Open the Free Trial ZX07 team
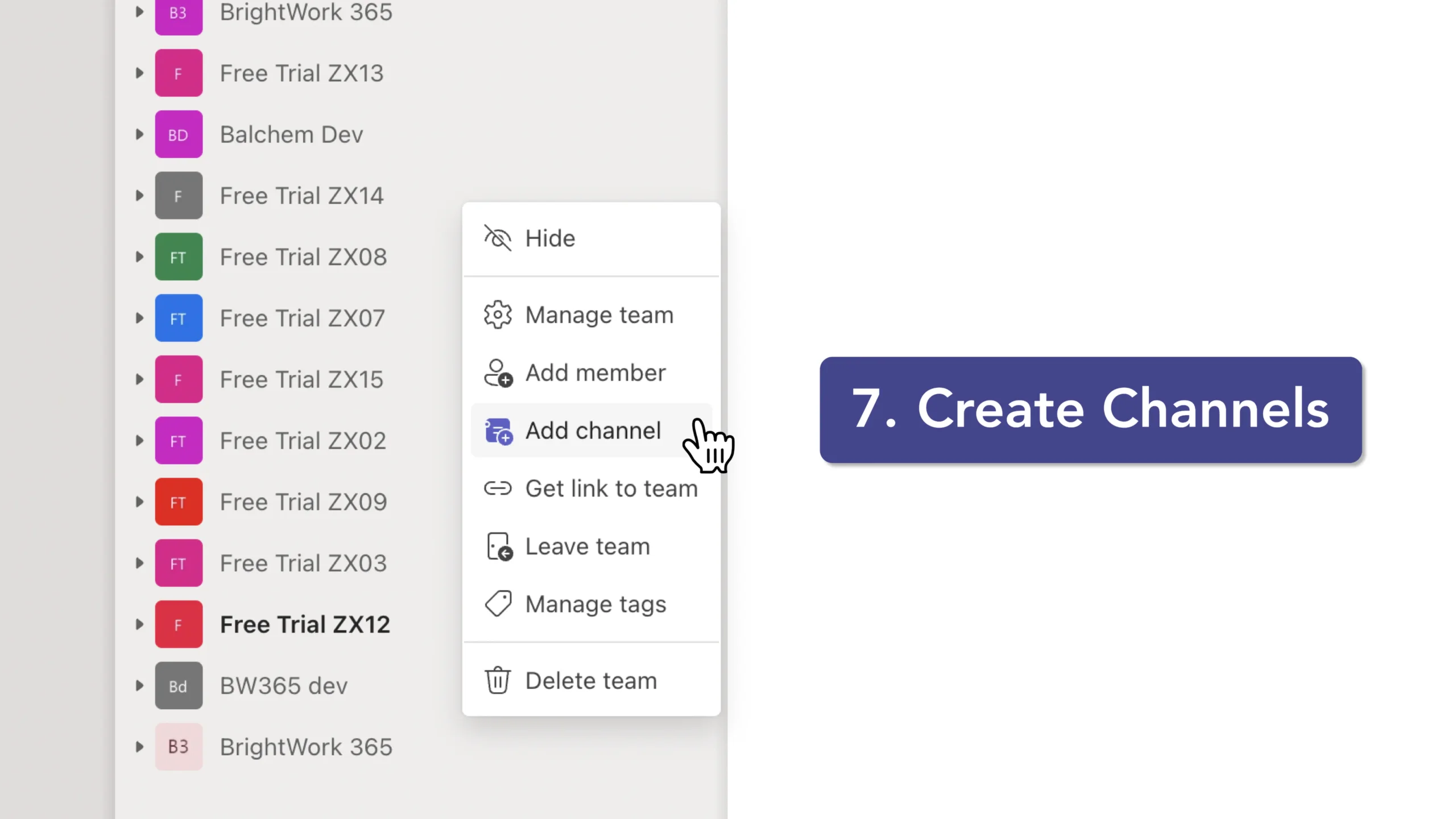Image resolution: width=1456 pixels, height=819 pixels. [302, 318]
